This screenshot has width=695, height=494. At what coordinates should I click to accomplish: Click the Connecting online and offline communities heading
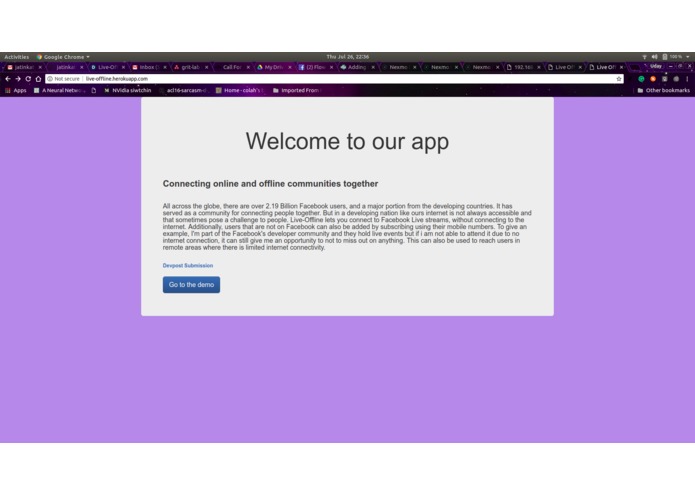[270, 183]
